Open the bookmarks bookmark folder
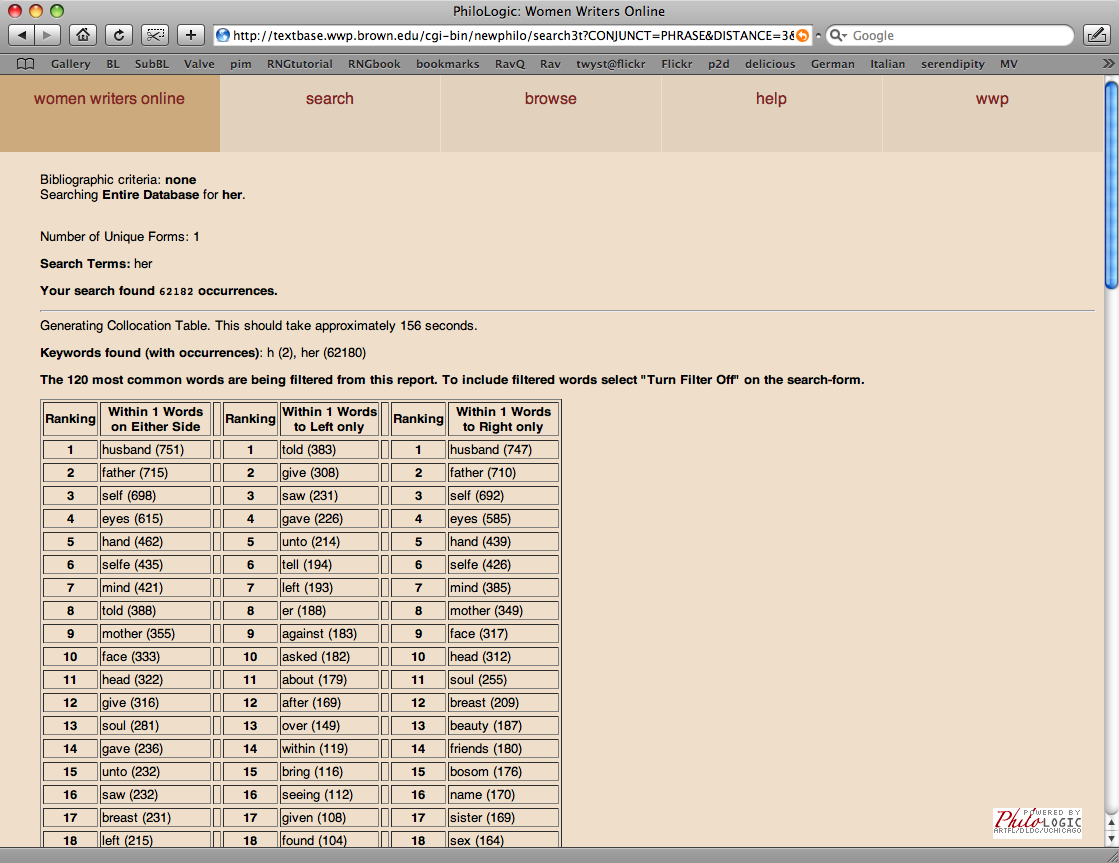The image size is (1119, 863). (447, 64)
